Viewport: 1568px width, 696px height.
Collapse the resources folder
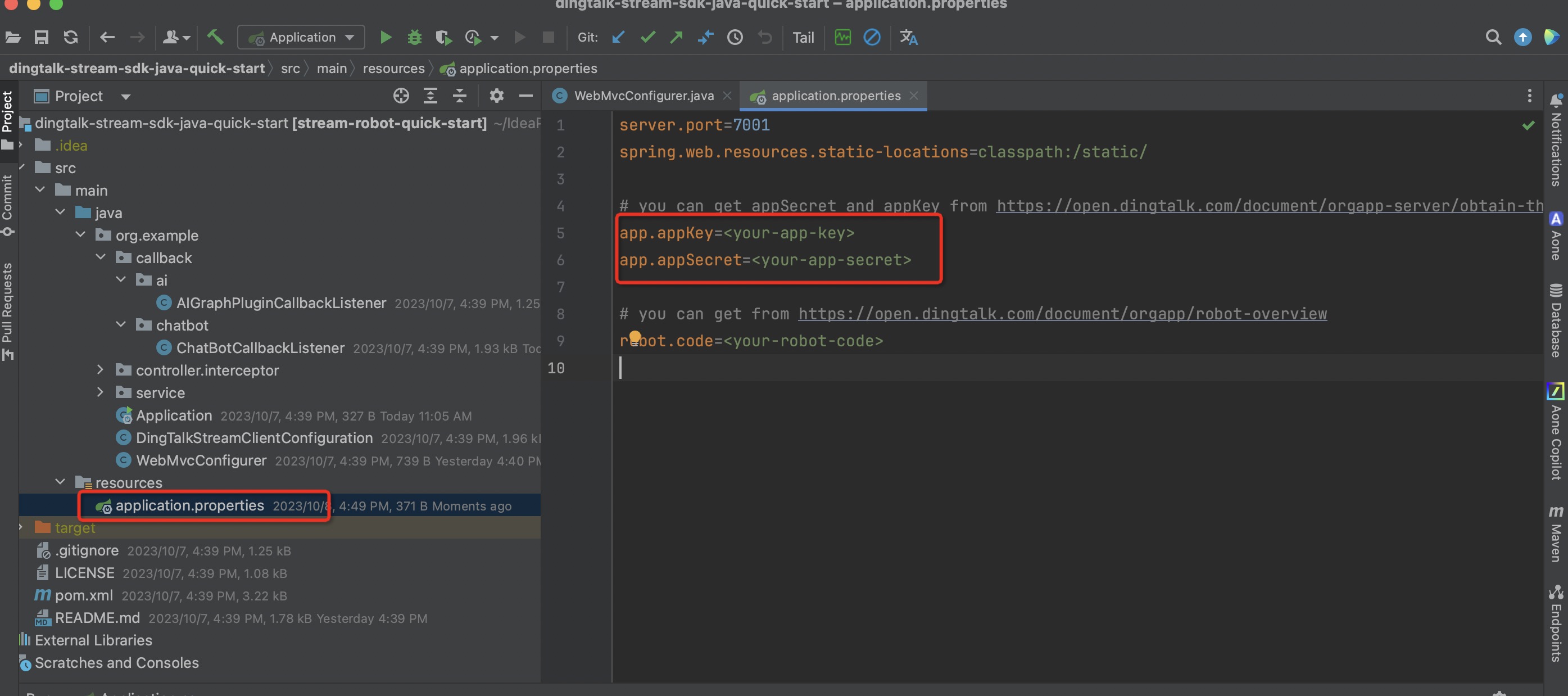tap(60, 482)
